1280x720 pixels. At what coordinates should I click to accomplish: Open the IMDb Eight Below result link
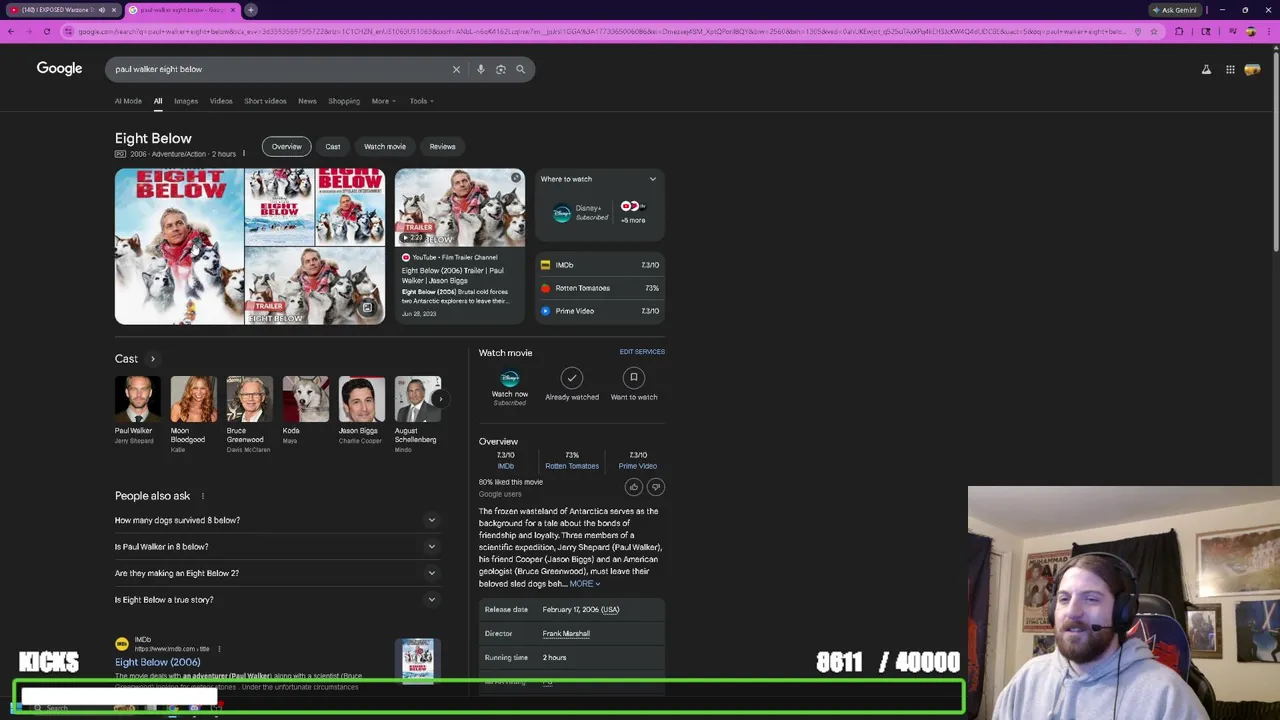[x=157, y=662]
